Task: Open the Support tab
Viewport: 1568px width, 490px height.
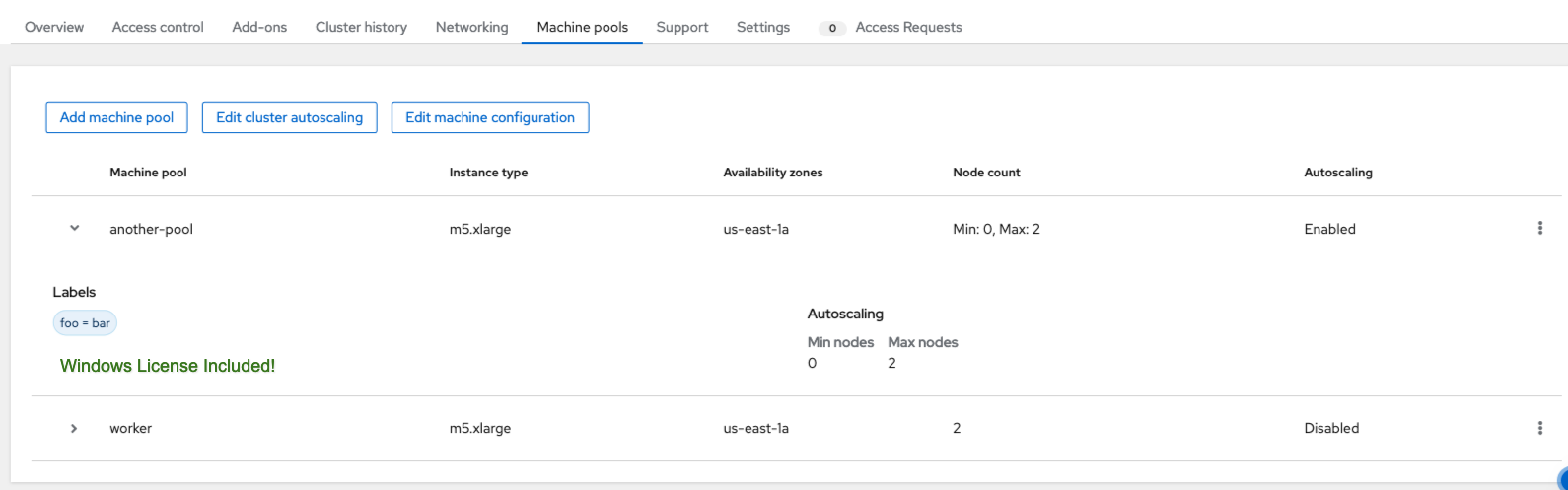Action: [681, 27]
